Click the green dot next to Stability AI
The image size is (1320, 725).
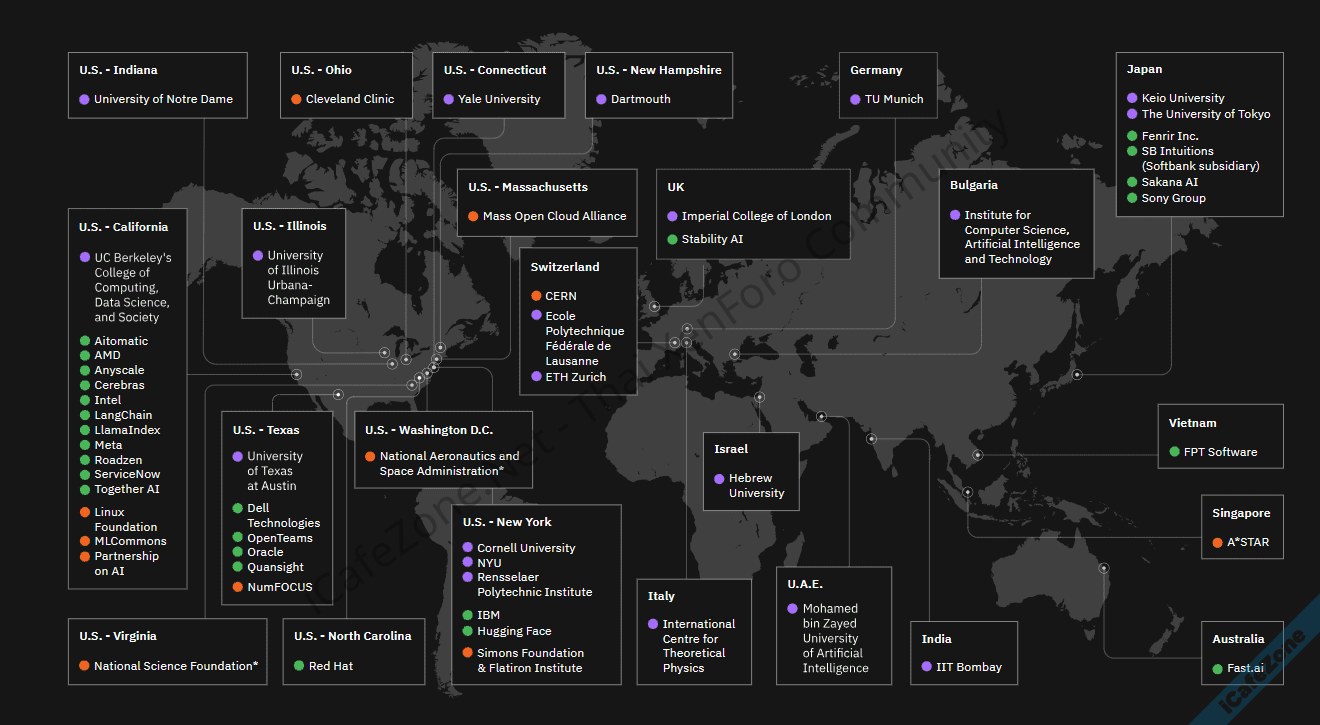pos(673,239)
